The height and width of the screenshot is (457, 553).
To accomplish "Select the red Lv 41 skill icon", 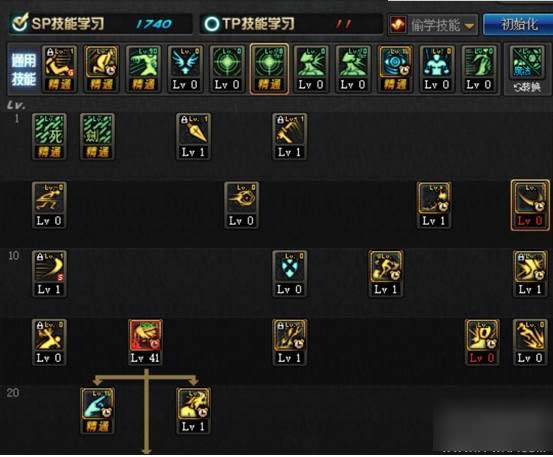I will click(x=145, y=341).
